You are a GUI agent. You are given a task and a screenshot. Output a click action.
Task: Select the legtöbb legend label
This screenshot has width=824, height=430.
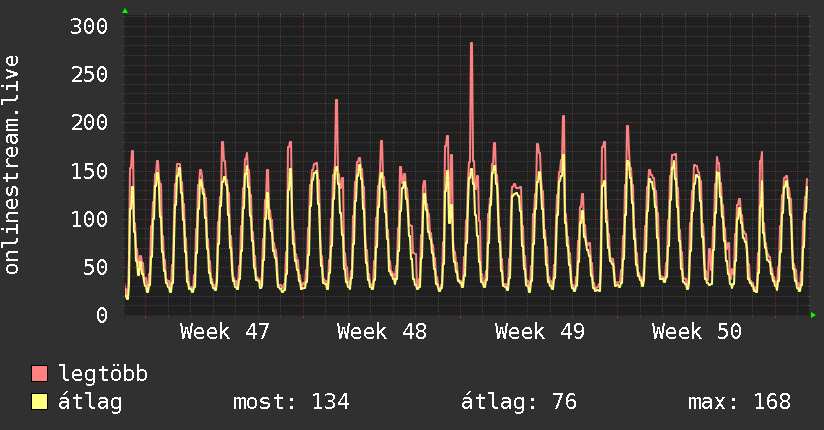click(104, 374)
